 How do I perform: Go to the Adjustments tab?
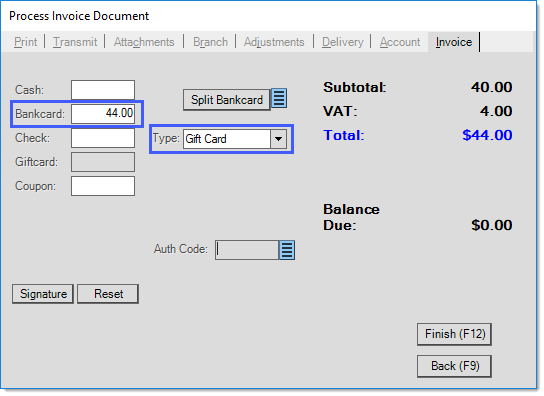tap(274, 42)
